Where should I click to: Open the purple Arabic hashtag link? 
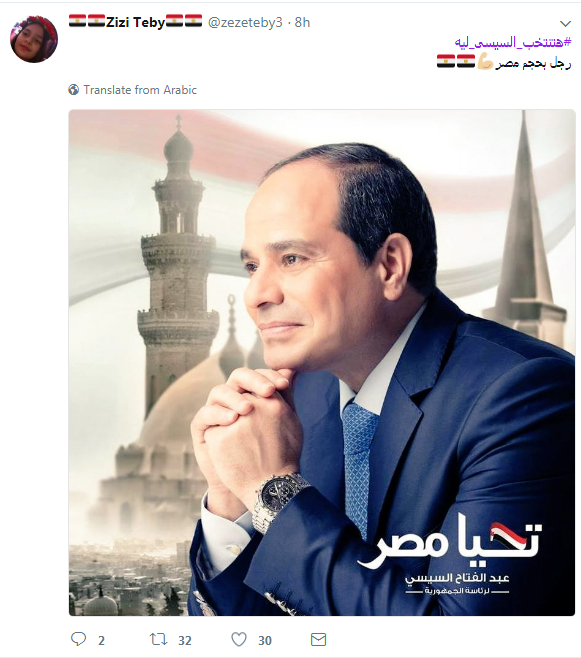pyautogui.click(x=513, y=42)
